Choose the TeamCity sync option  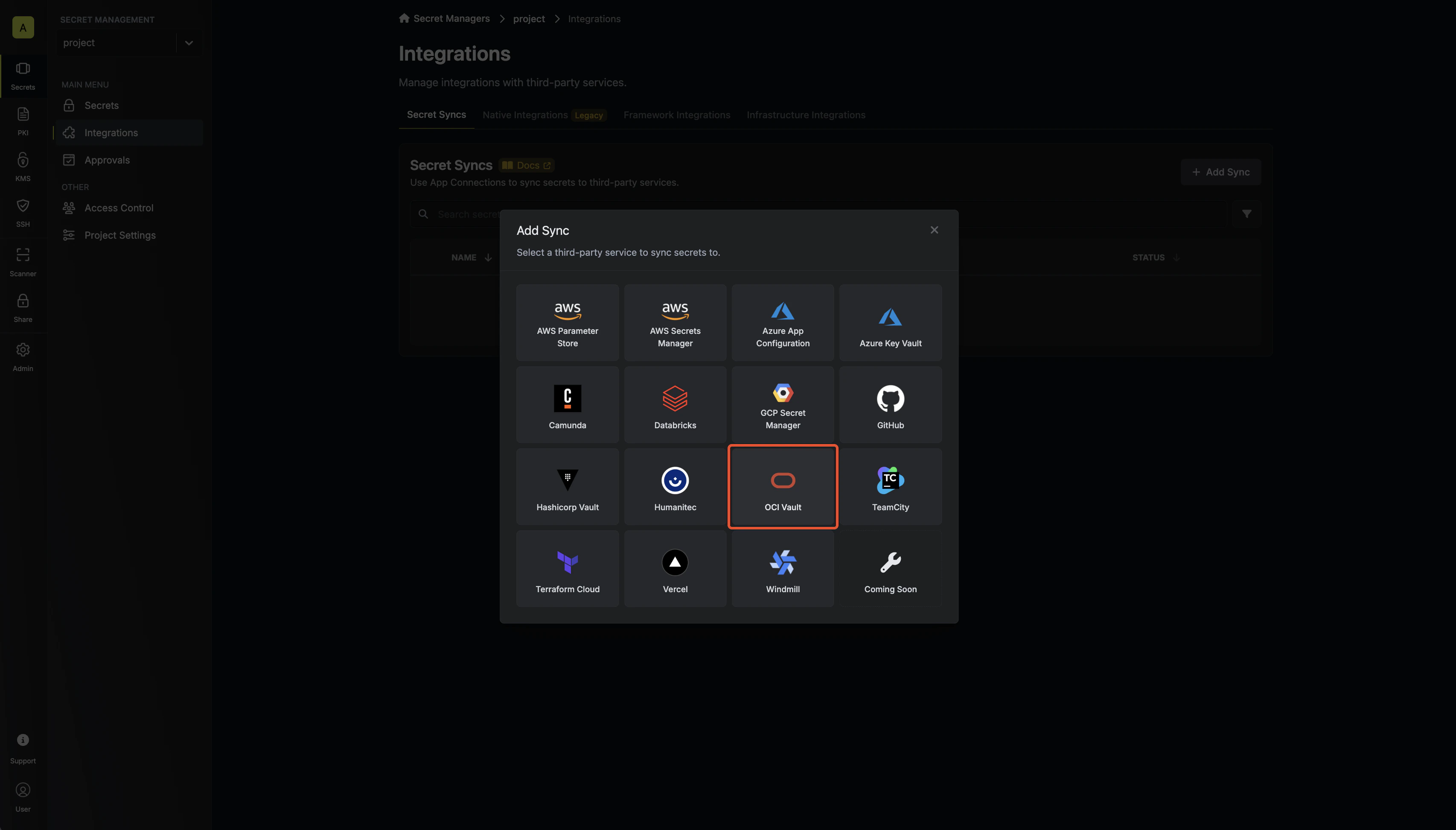click(x=890, y=487)
